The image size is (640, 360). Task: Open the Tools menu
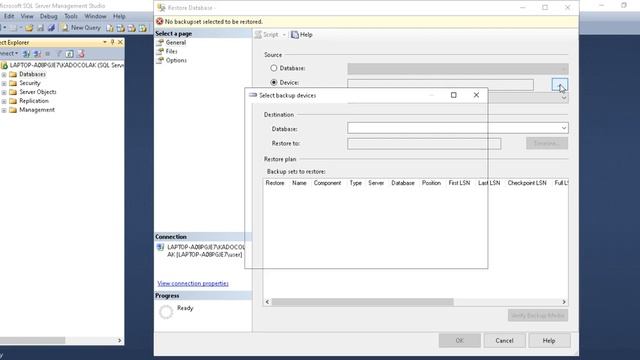[71, 16]
